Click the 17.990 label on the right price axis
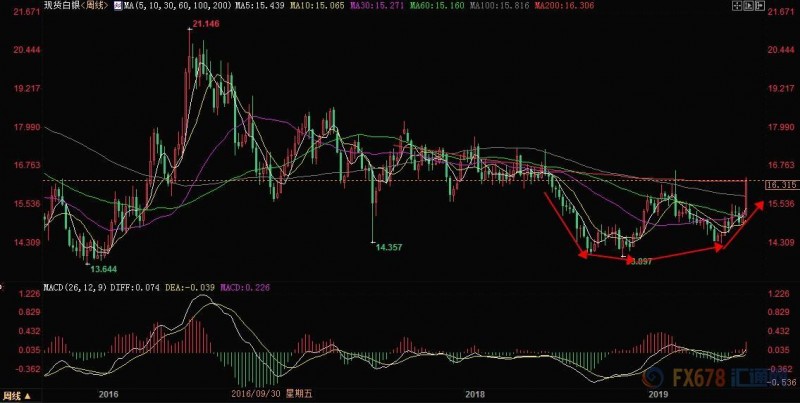800x403 pixels. [x=781, y=127]
